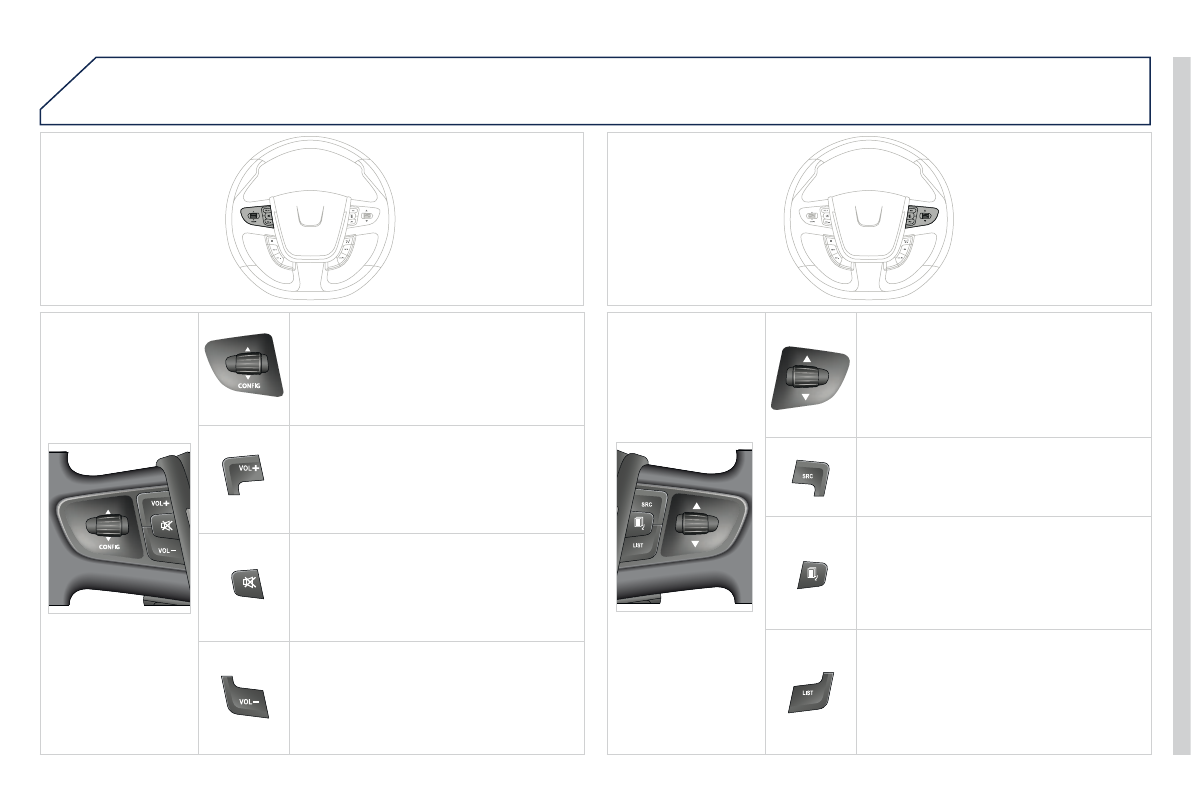Screen dimensions: 1191x794
Task: Click SRC on the right close-up photo
Action: tap(646, 504)
